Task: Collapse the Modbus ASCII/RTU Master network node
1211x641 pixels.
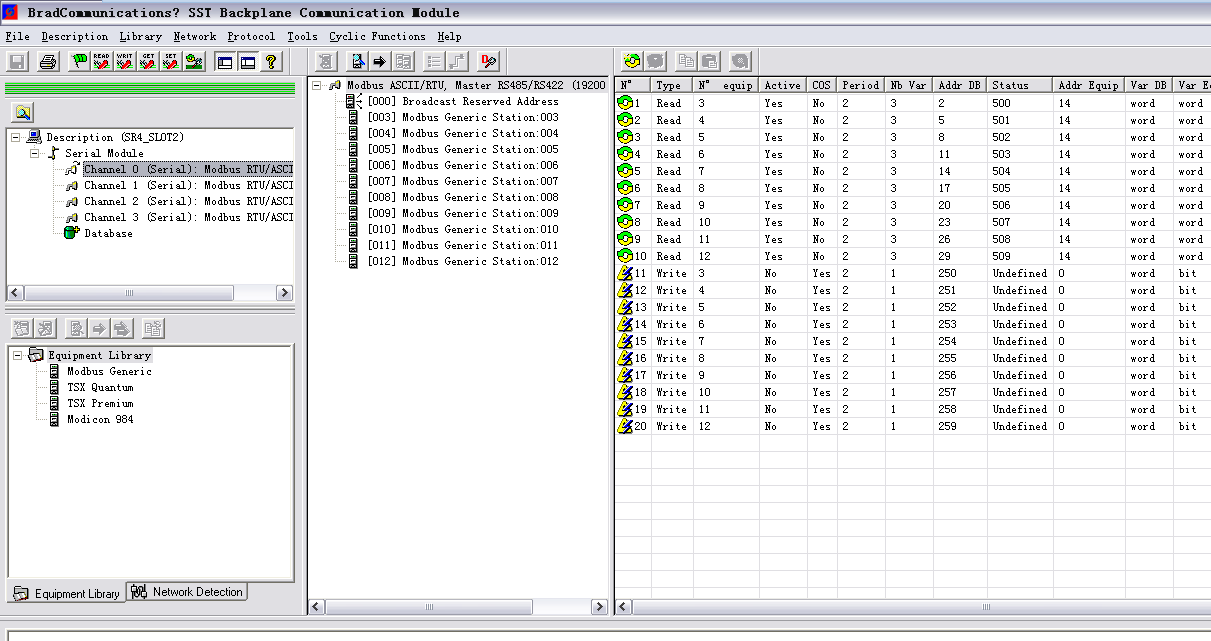Action: tap(317, 85)
